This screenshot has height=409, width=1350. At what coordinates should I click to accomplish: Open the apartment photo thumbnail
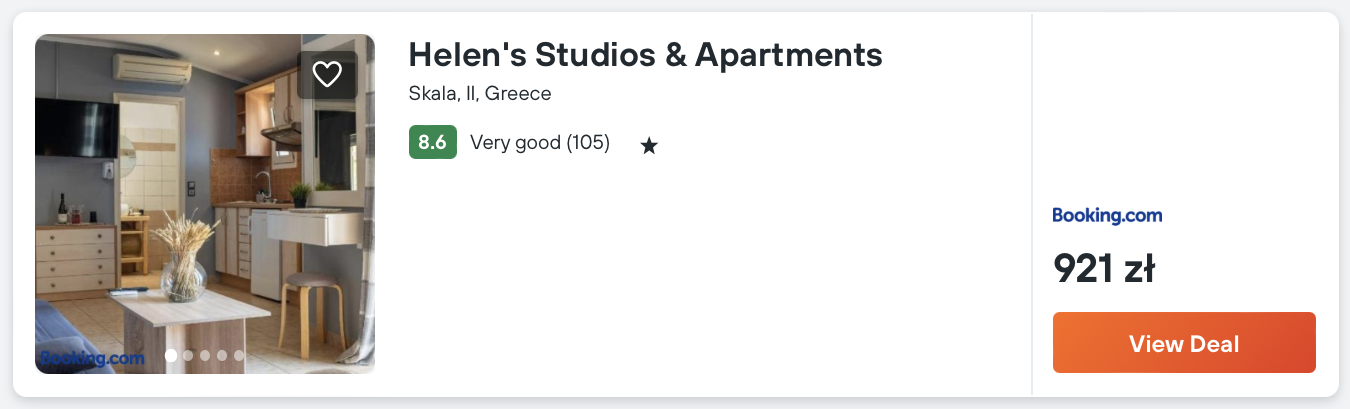pos(204,204)
